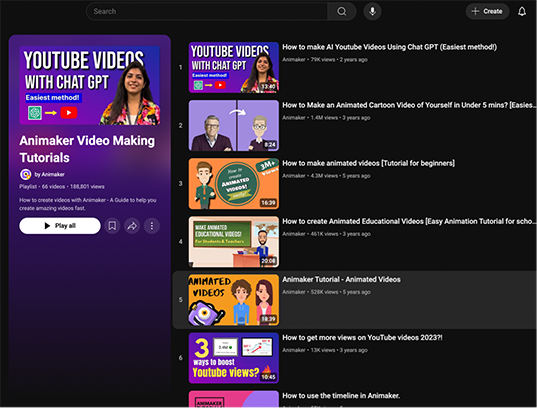Click the playlist description text
537x409 pixels.
[88, 204]
